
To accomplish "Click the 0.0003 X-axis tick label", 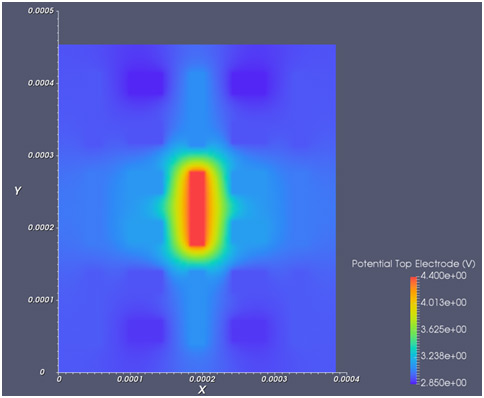I will click(x=274, y=379).
